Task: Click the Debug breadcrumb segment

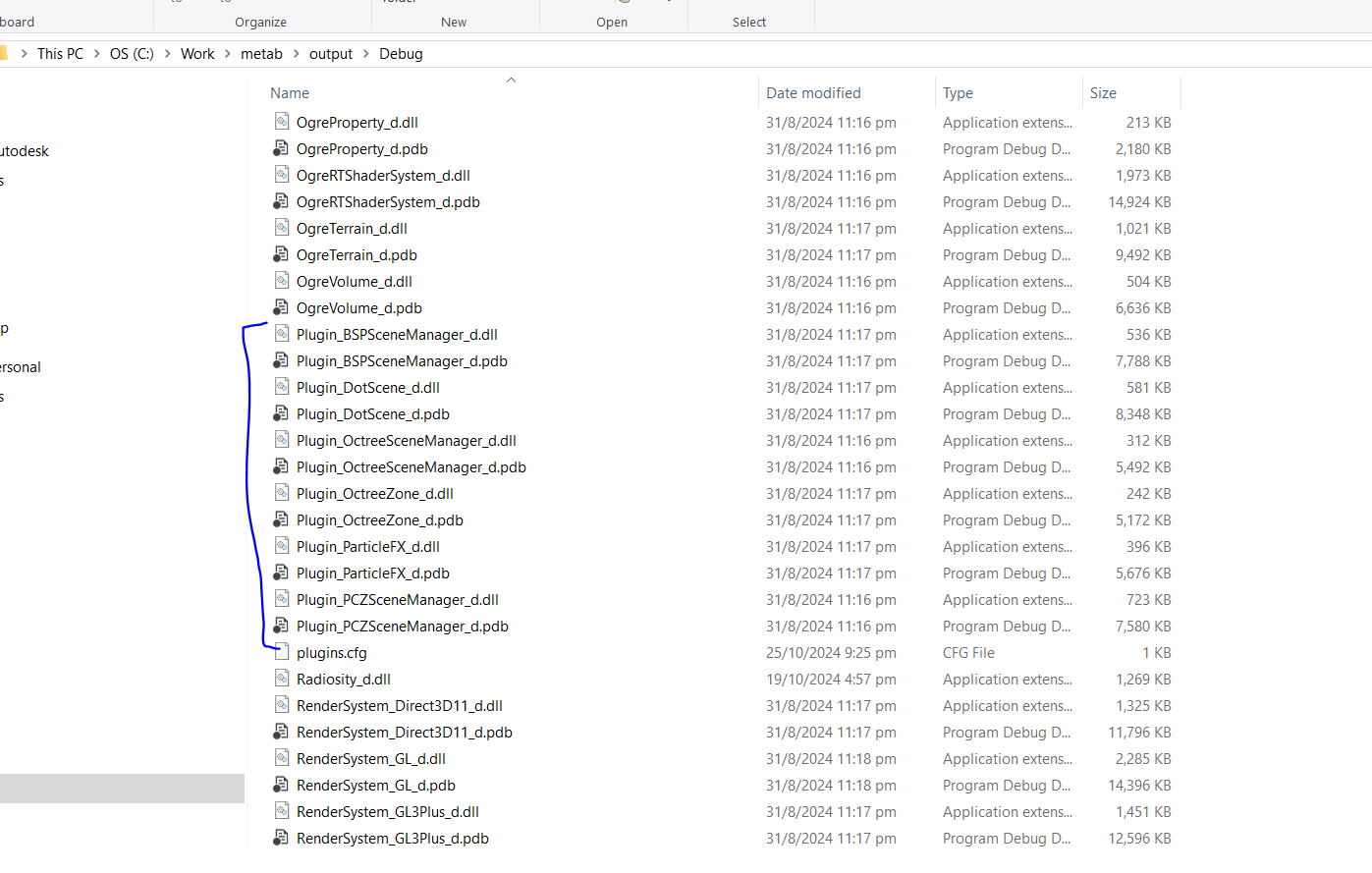Action: click(x=401, y=54)
